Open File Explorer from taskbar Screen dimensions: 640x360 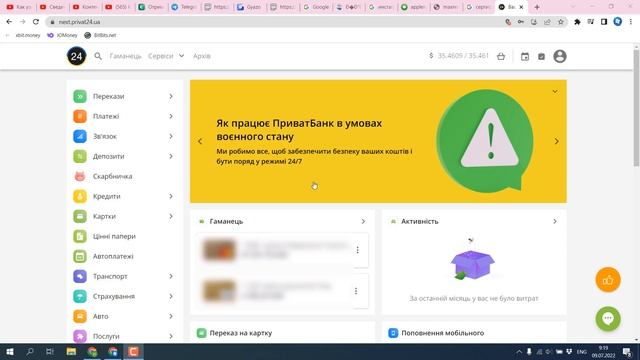coord(71,351)
